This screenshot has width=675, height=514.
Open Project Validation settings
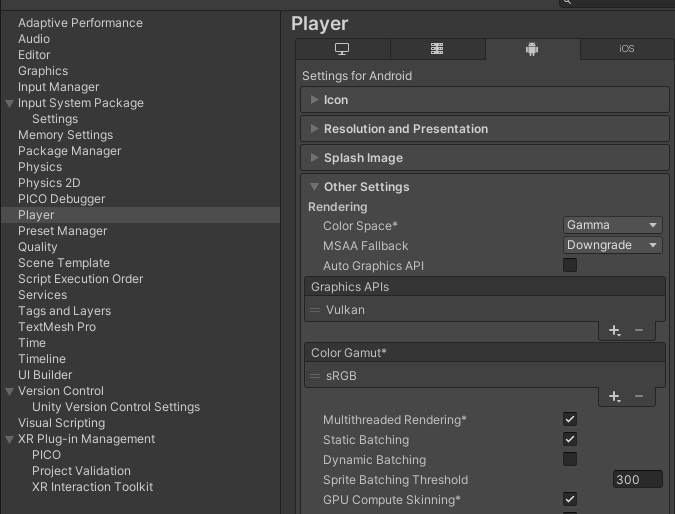[x=81, y=471]
